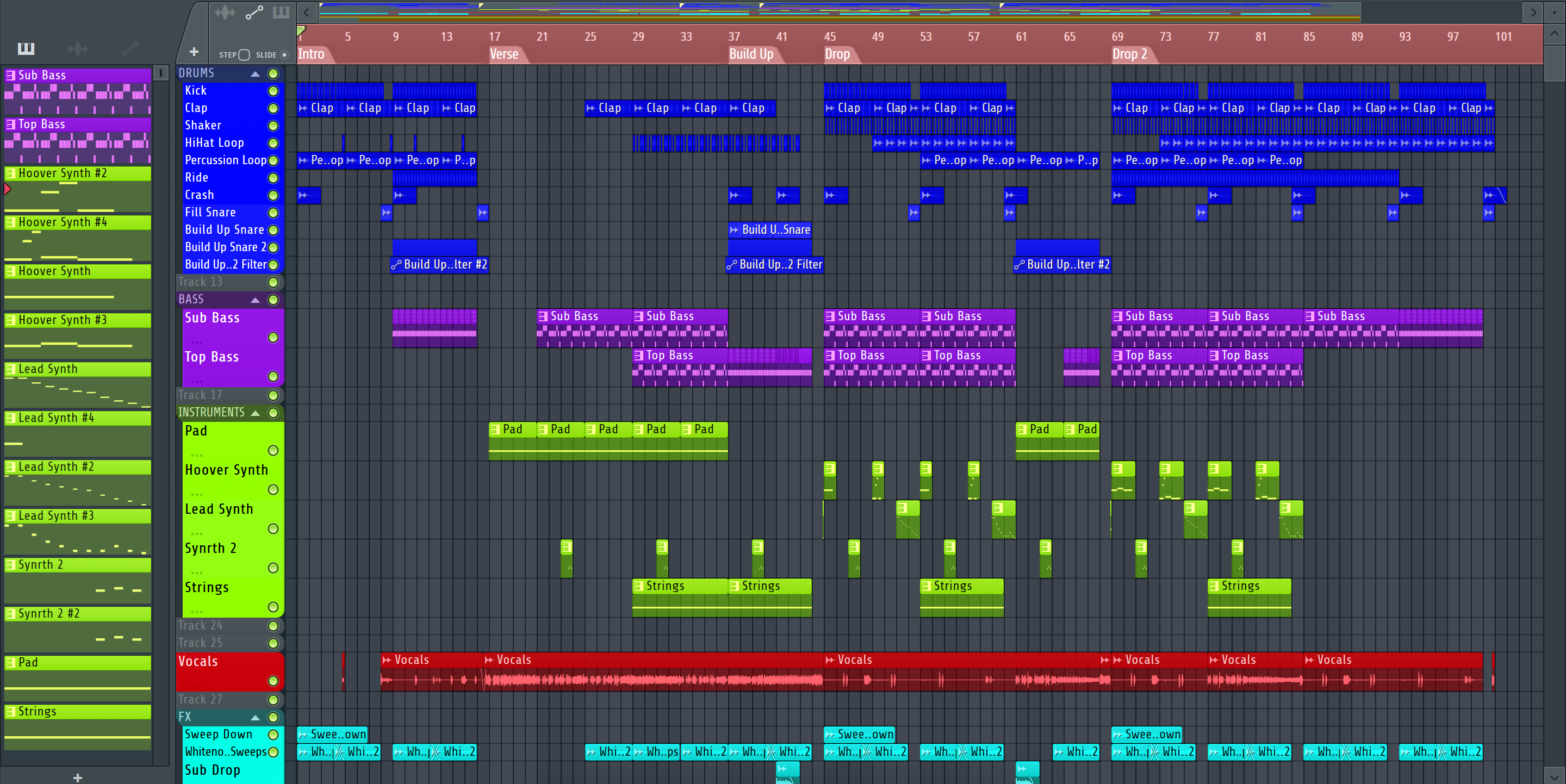This screenshot has width=1566, height=784.
Task: Collapse the BASS track group
Action: 256,300
